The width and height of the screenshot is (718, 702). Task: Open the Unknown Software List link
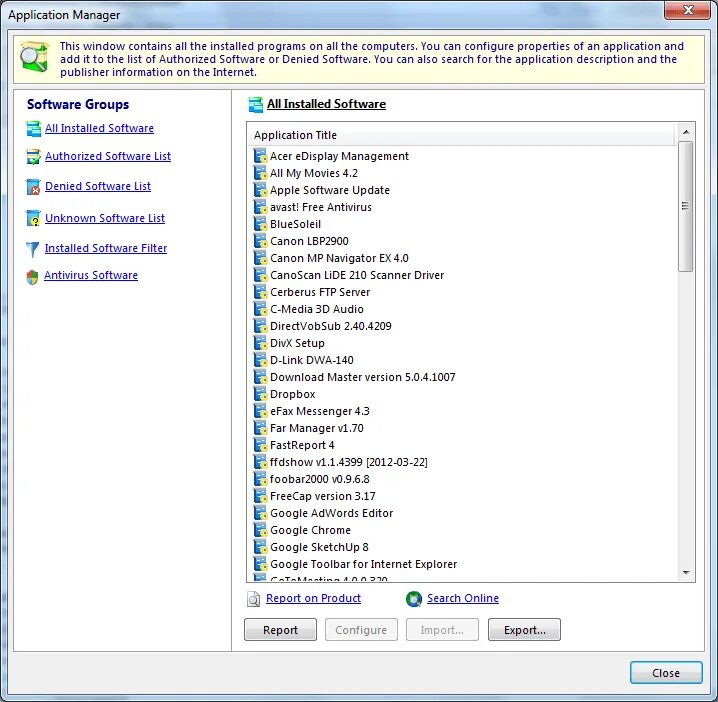pos(105,218)
